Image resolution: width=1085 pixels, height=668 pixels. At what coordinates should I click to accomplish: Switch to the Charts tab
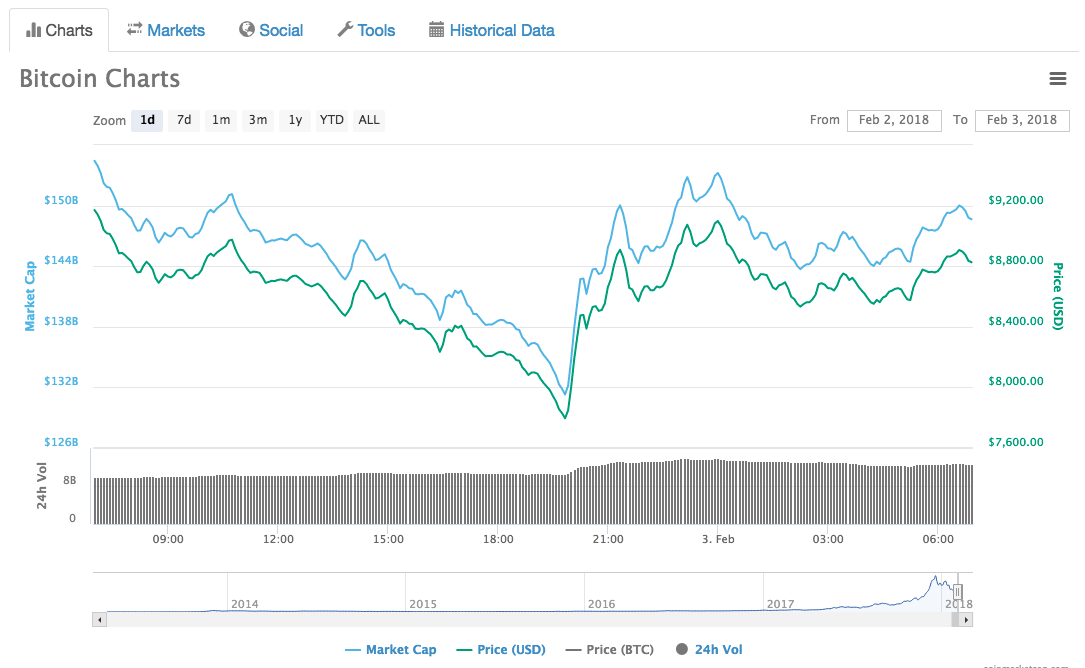click(x=59, y=30)
